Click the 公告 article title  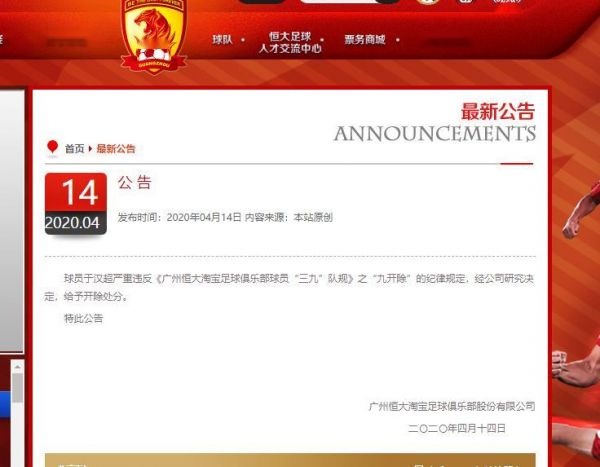135,182
